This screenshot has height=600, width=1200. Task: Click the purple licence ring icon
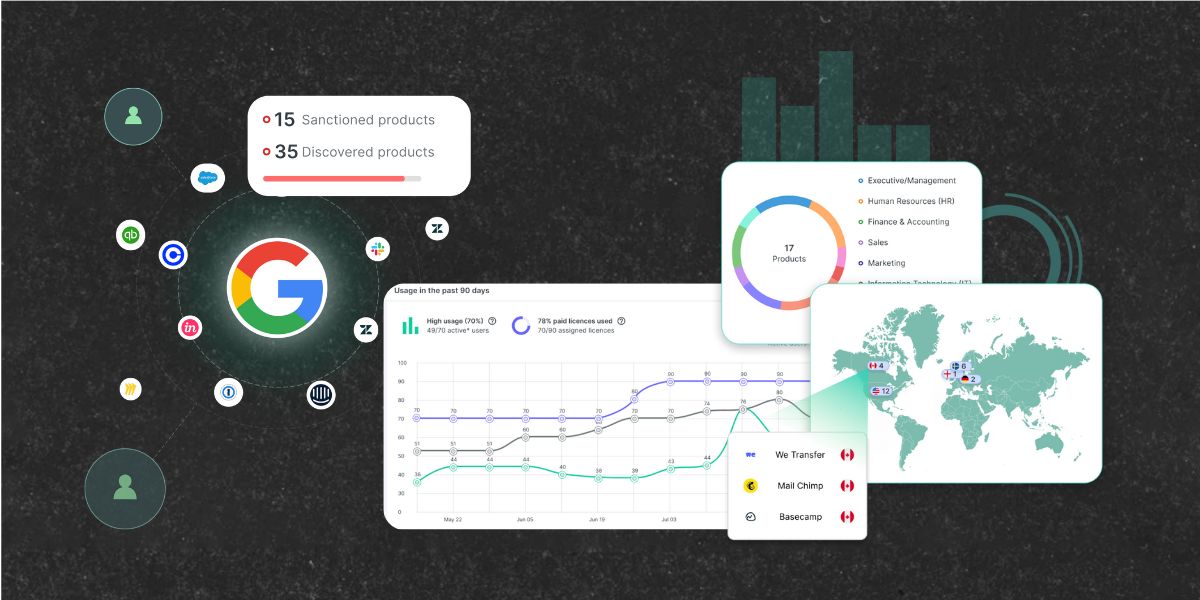click(521, 326)
